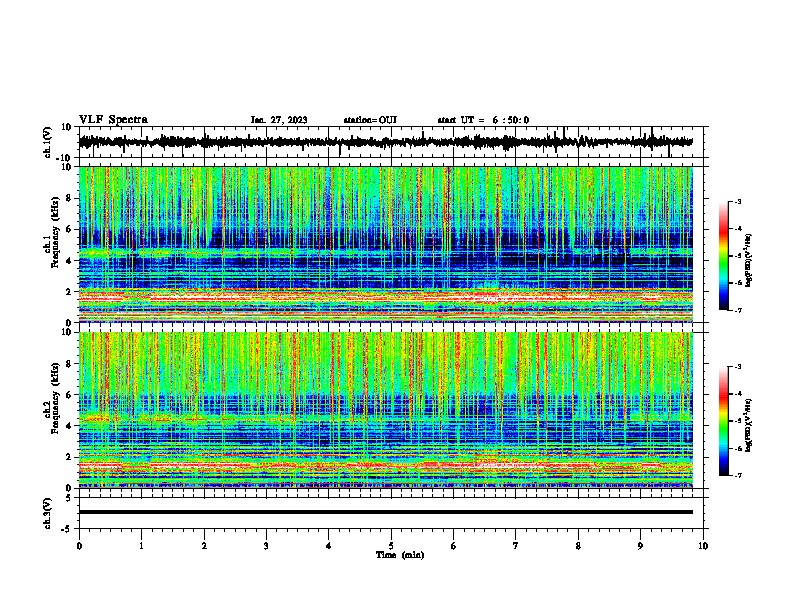The width and height of the screenshot is (792, 612).
Task: Click the "VLF Spectra" title text
Action: [113, 120]
